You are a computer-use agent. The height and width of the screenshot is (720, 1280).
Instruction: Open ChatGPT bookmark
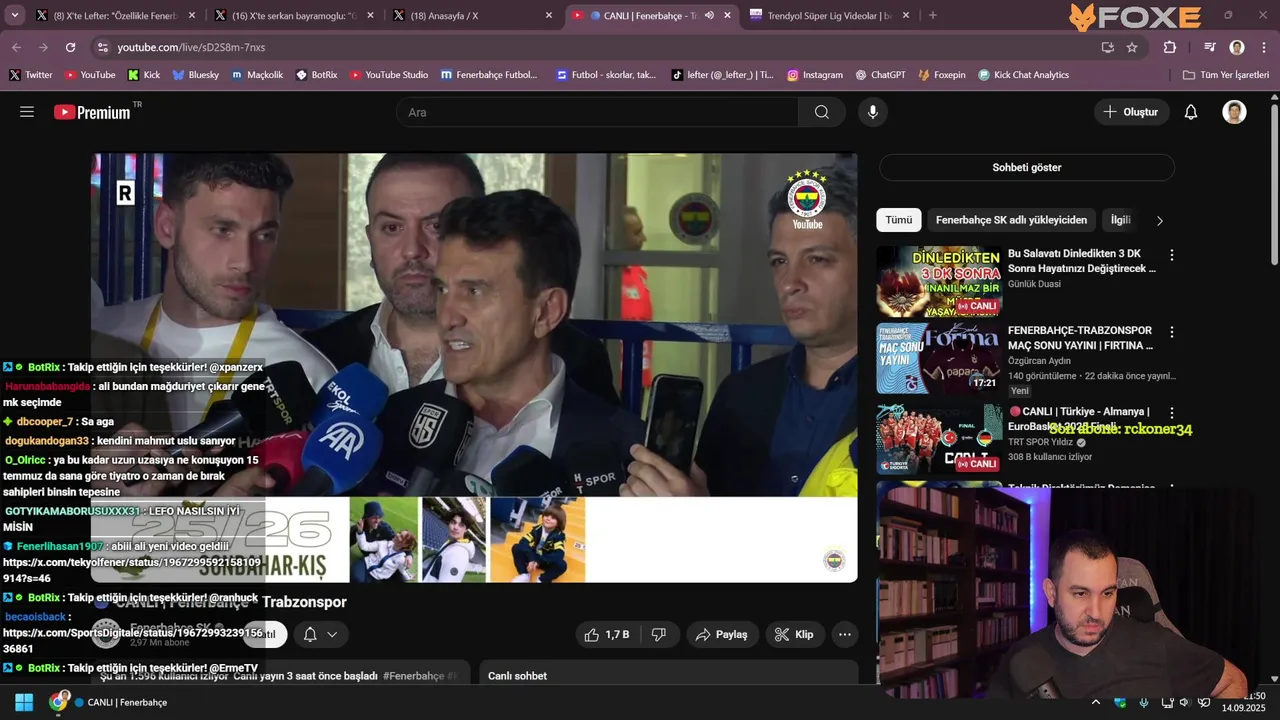tap(880, 75)
